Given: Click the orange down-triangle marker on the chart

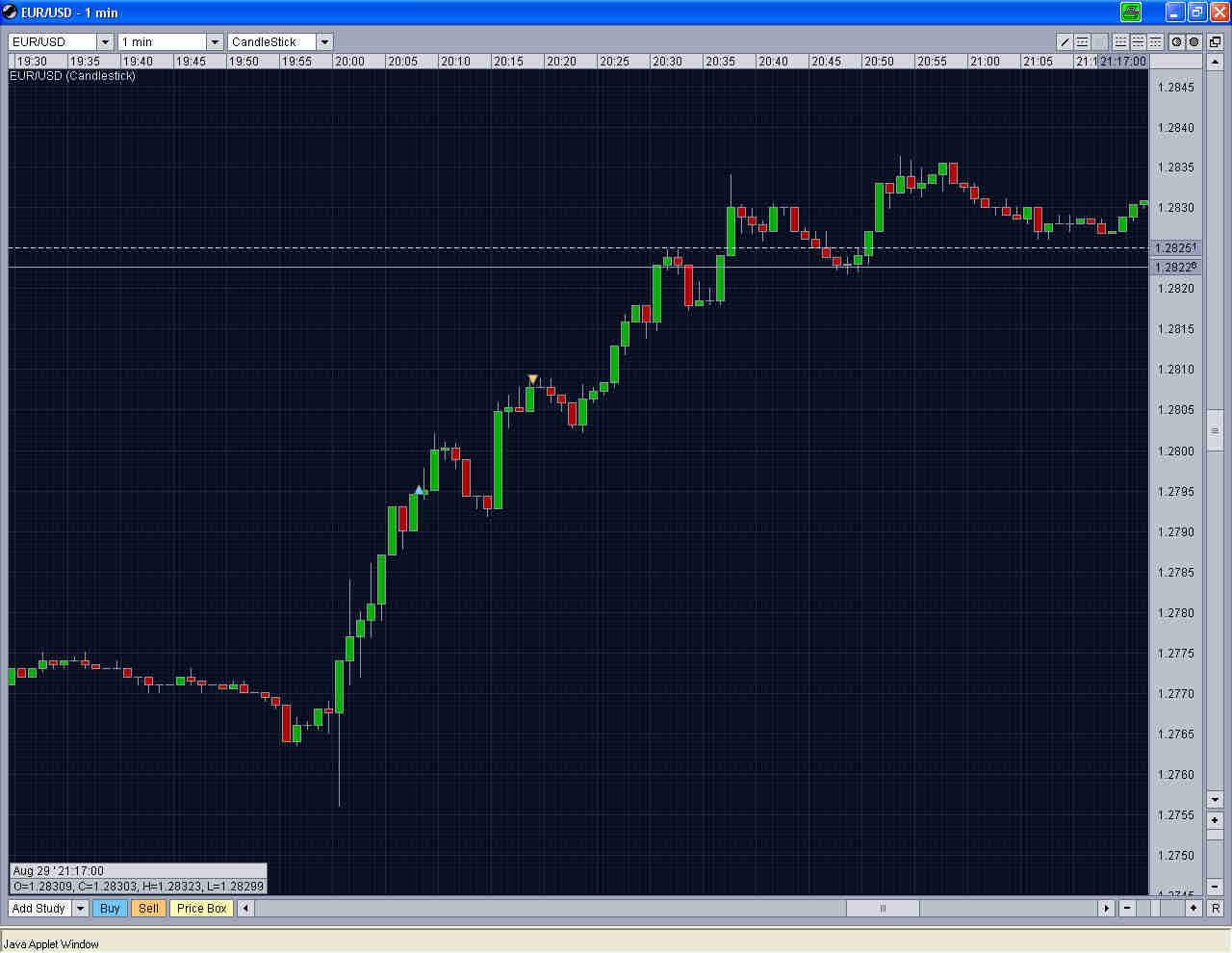Looking at the screenshot, I should tap(532, 379).
